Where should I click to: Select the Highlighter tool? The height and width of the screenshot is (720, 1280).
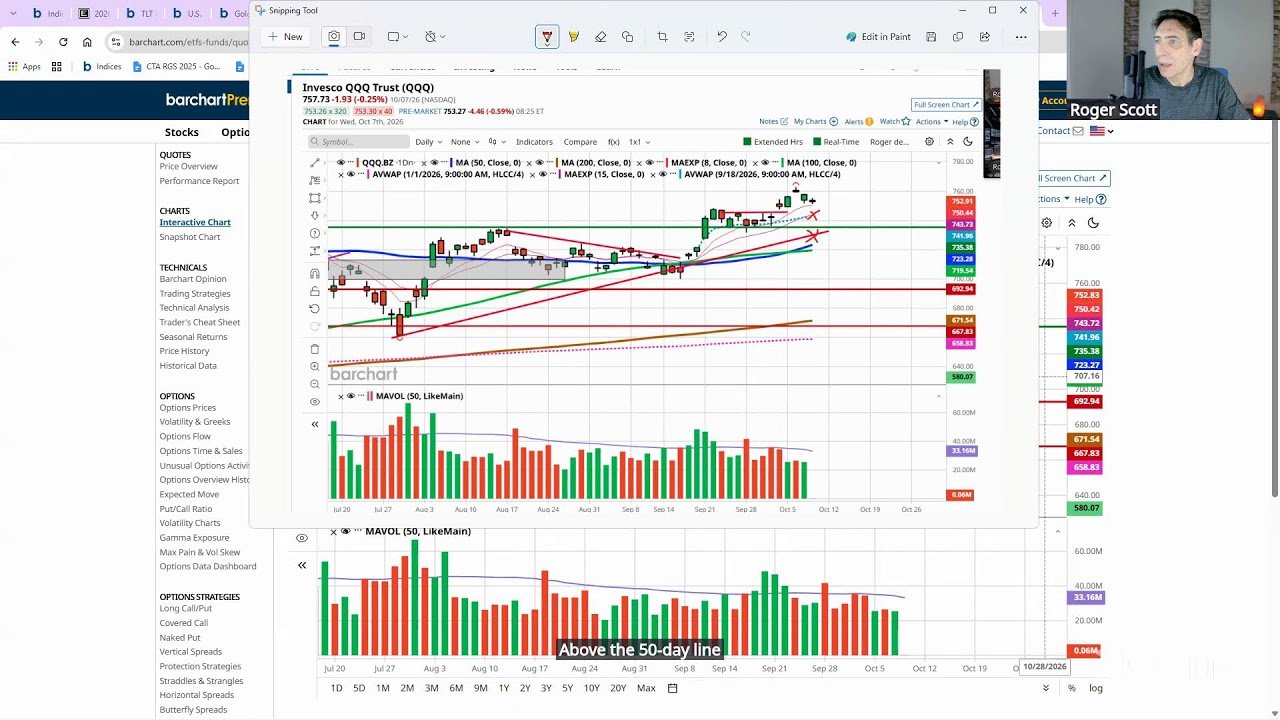(574, 37)
